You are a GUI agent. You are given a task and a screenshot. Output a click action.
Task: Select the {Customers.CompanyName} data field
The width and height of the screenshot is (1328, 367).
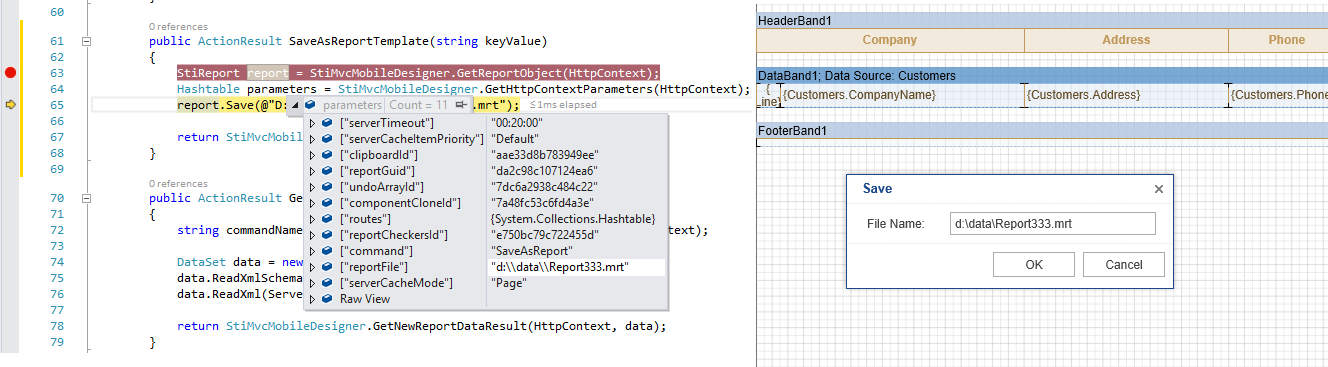tap(902, 95)
